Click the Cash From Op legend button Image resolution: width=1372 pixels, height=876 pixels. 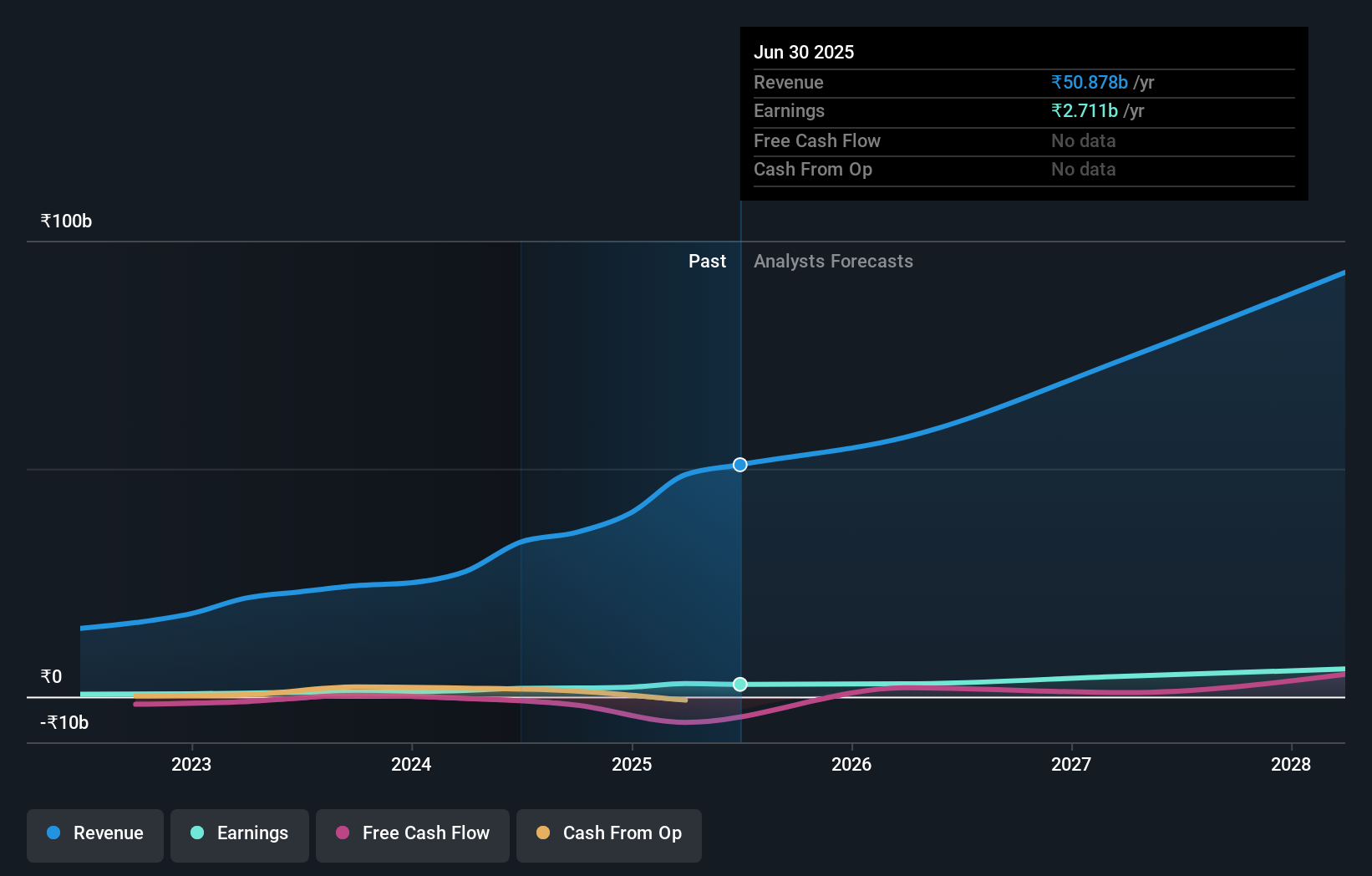tap(608, 834)
